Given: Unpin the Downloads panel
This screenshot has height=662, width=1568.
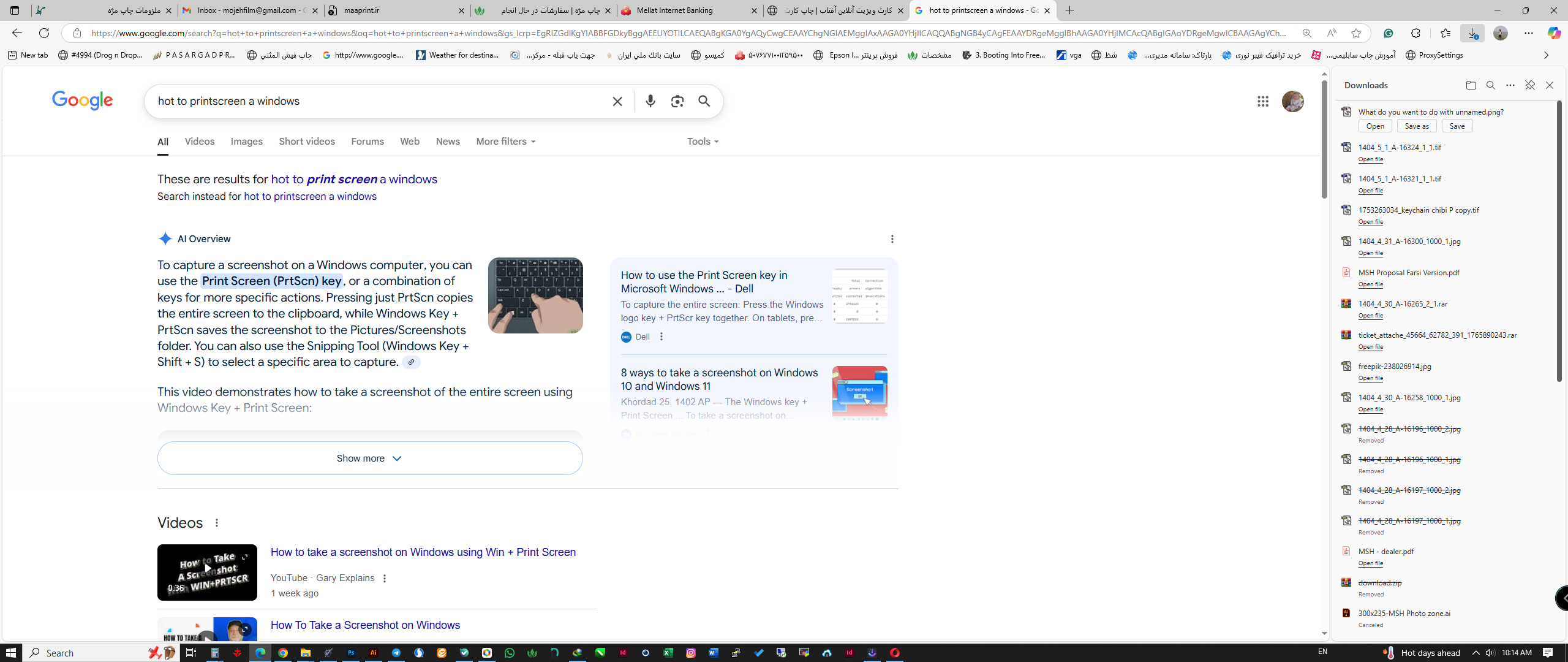Looking at the screenshot, I should 1529,85.
